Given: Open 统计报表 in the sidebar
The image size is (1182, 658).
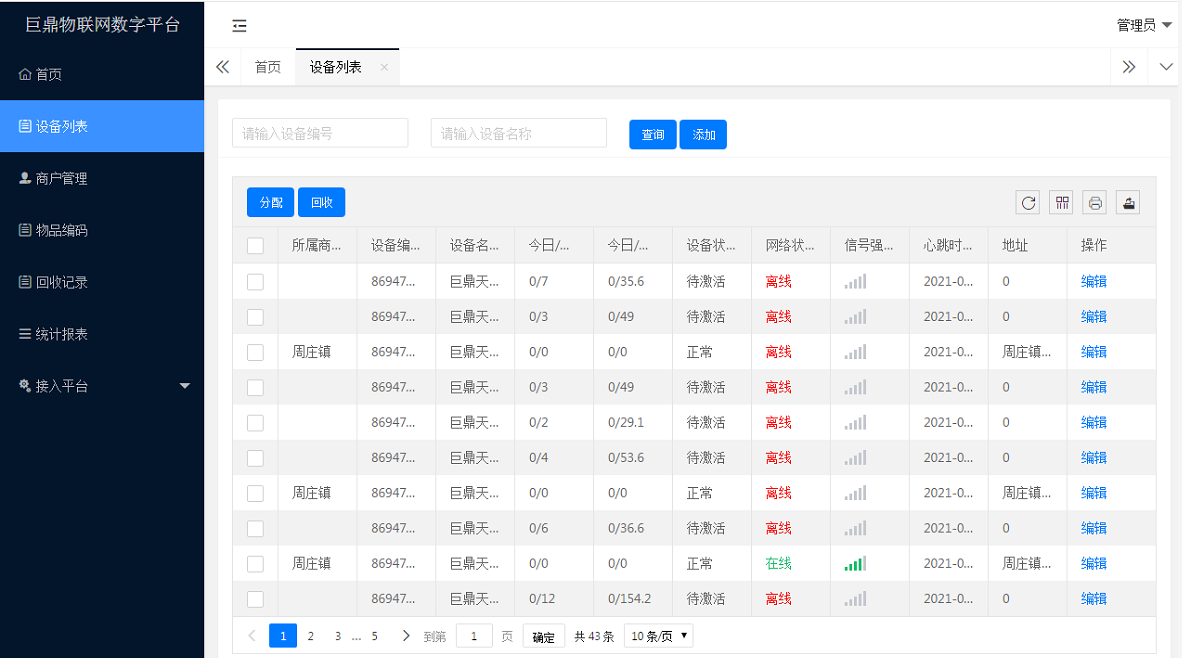Looking at the screenshot, I should coord(102,333).
